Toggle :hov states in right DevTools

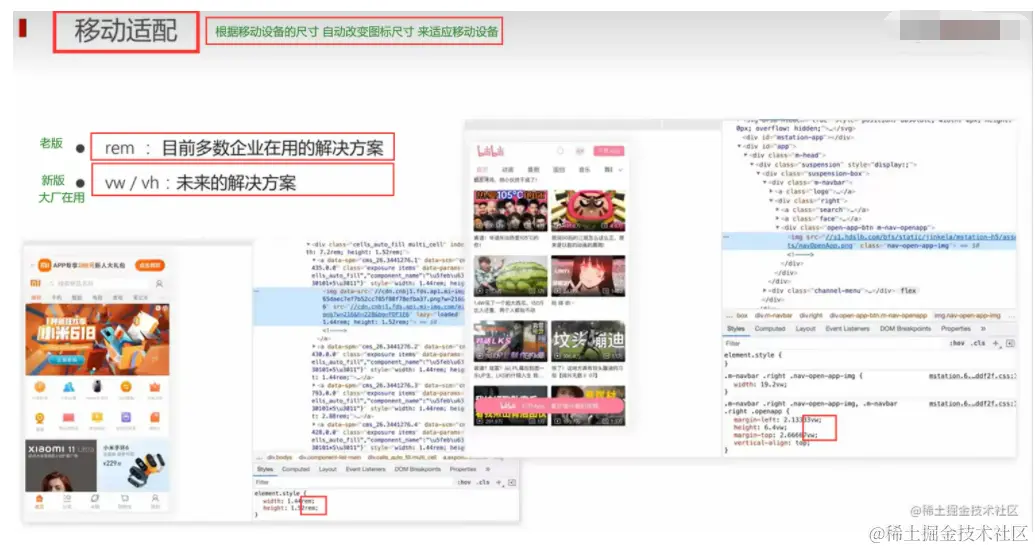click(x=957, y=343)
